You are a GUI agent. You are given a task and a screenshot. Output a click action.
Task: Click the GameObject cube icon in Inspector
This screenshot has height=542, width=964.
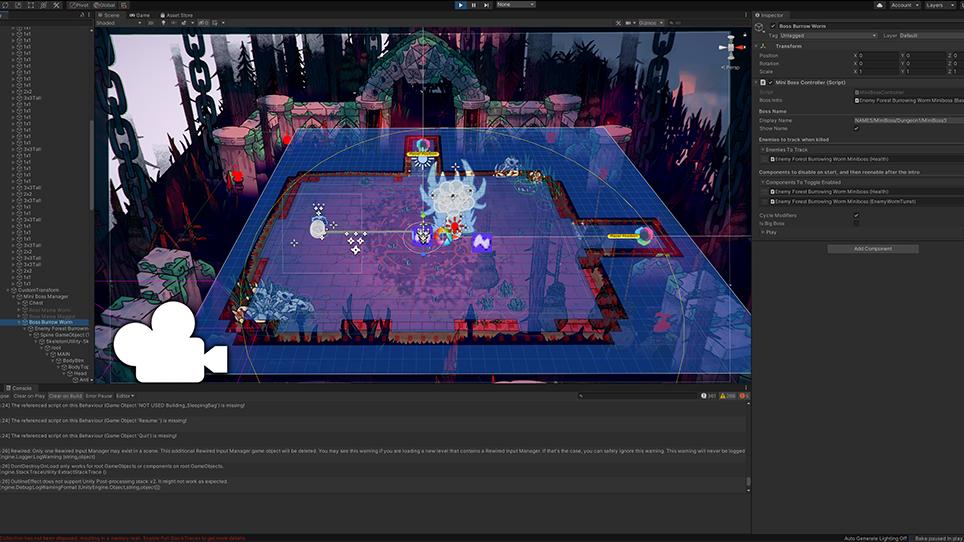click(x=760, y=28)
